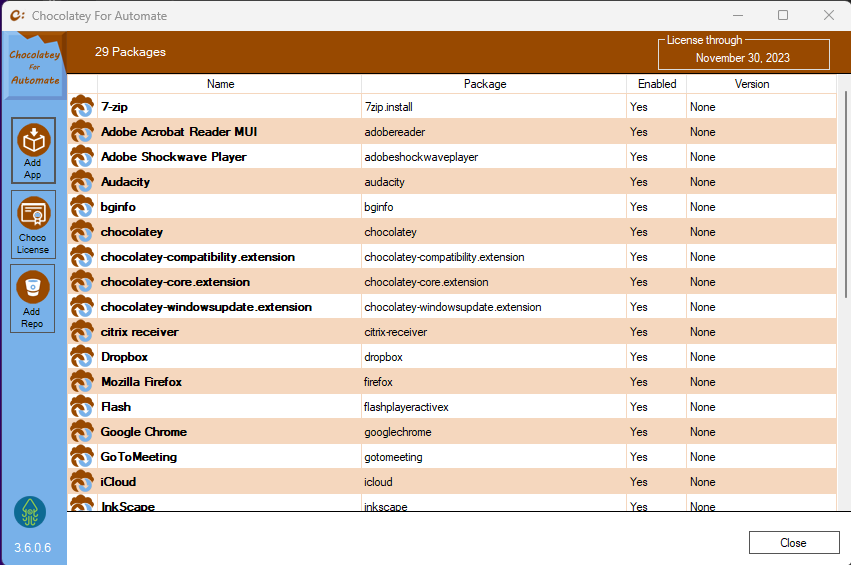851x565 pixels.
Task: Click the squid logo above version number
Action: coord(30,512)
